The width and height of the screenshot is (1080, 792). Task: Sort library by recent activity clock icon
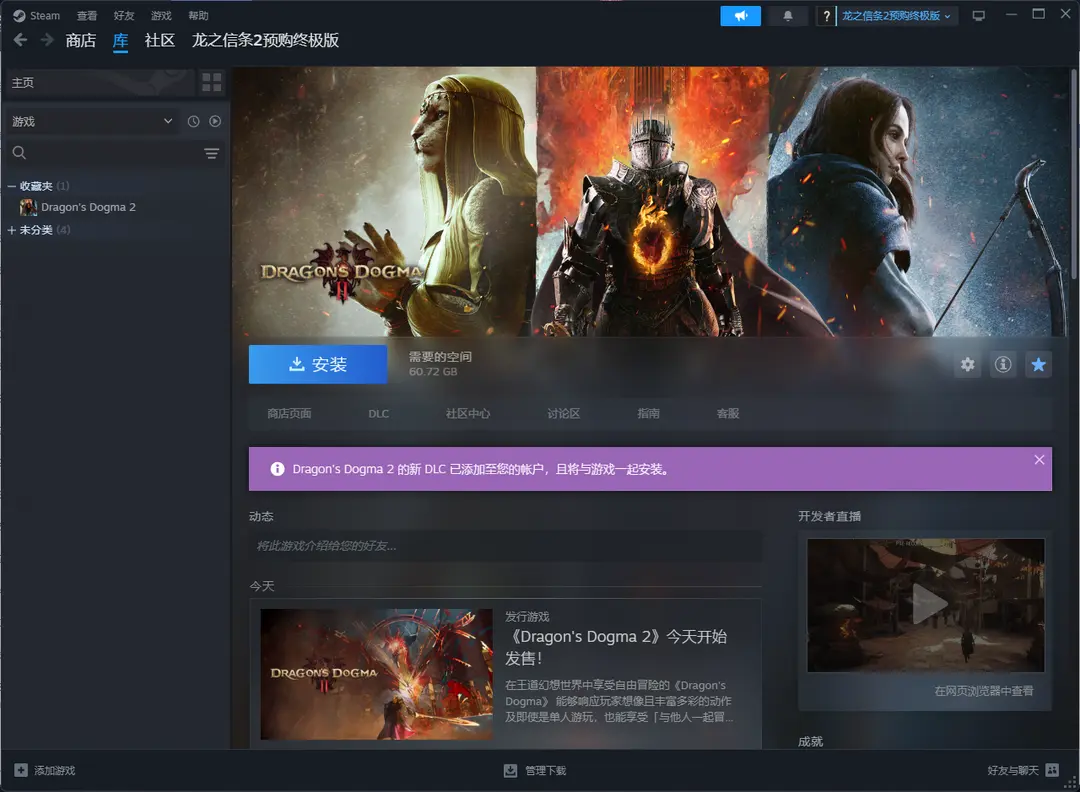[x=194, y=121]
